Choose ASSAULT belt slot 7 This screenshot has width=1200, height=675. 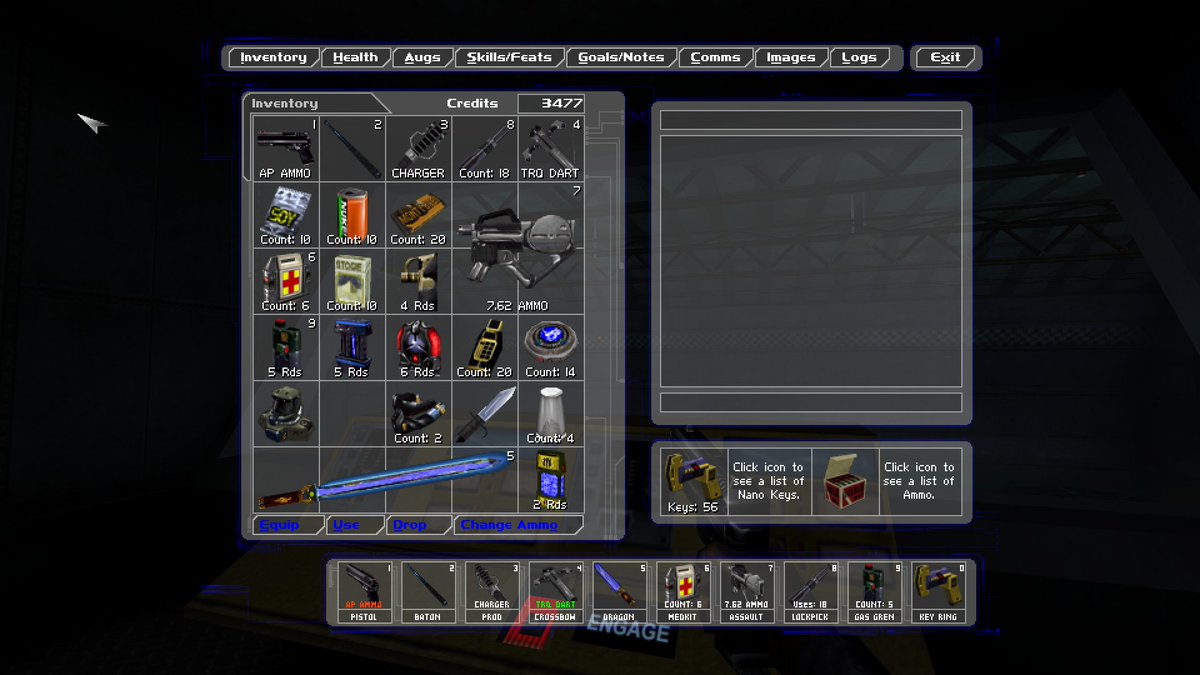pos(746,592)
